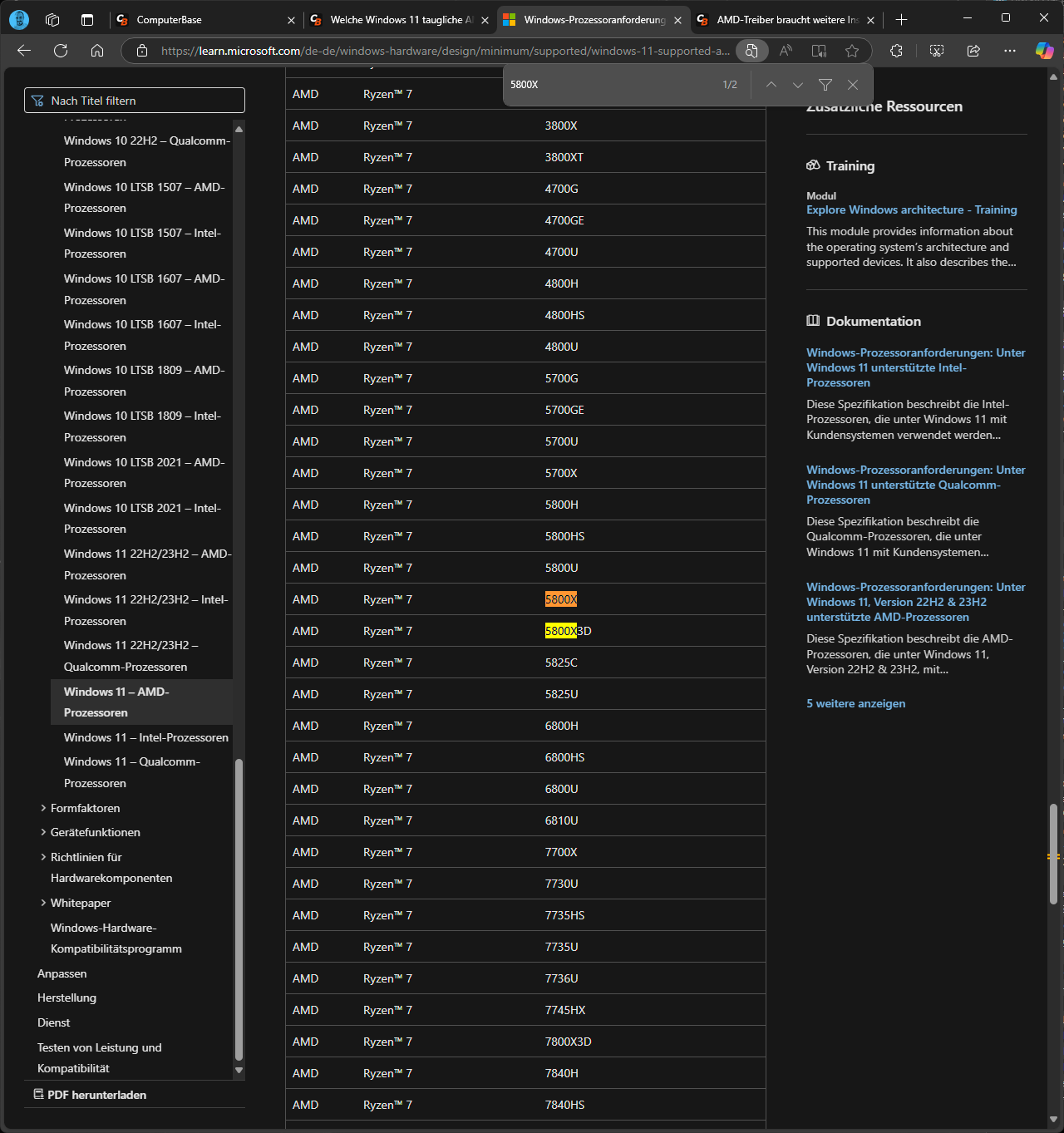Viewport: 1064px width, 1133px height.
Task: Open the Immersive Reader icon
Action: pyautogui.click(x=819, y=51)
